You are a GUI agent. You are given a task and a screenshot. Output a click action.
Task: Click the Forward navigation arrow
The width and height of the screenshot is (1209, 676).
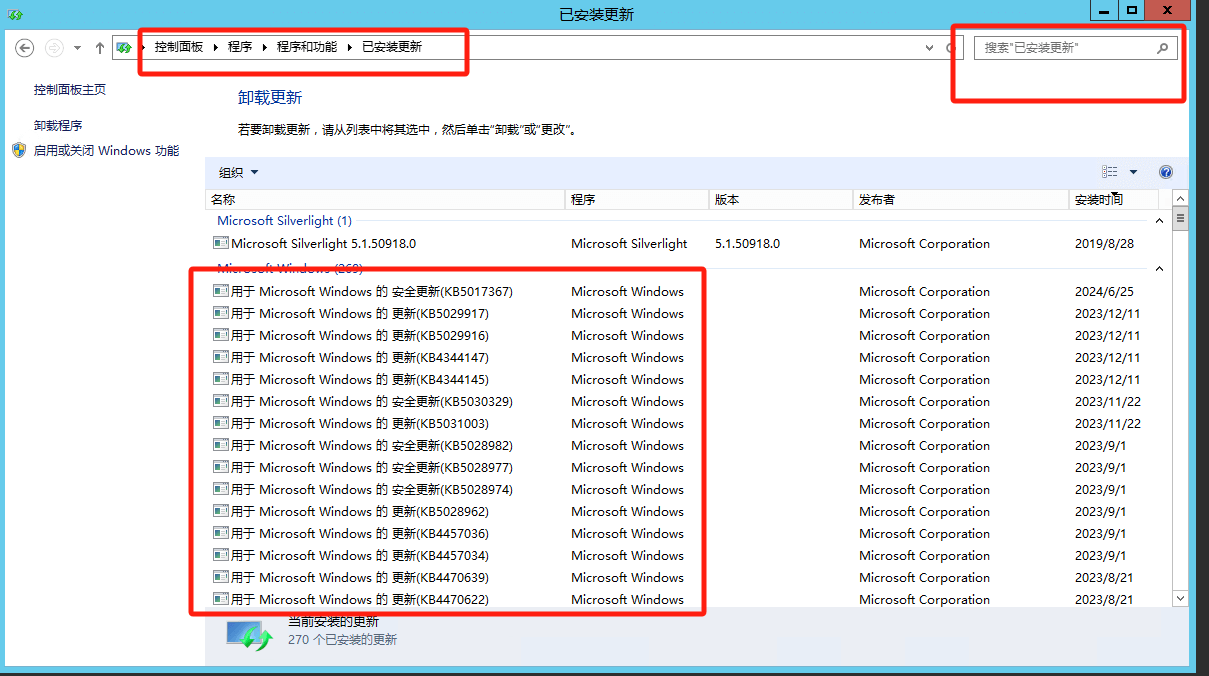[x=55, y=47]
